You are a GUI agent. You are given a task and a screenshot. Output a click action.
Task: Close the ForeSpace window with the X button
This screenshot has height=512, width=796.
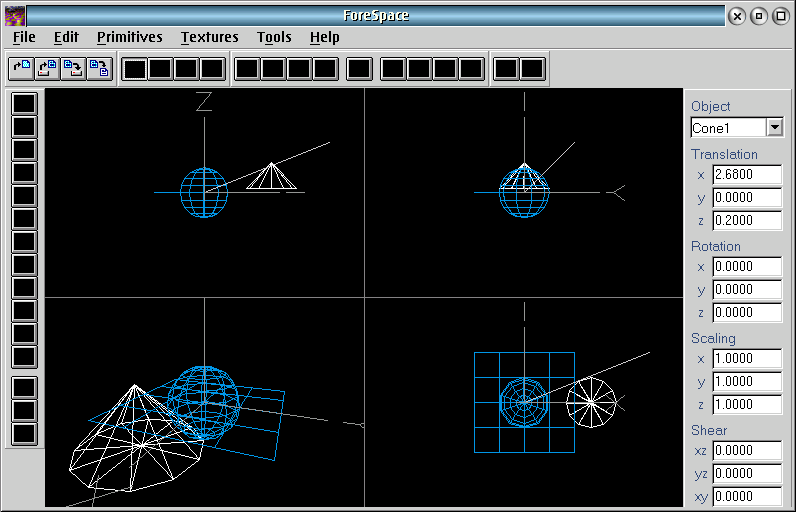[737, 16]
